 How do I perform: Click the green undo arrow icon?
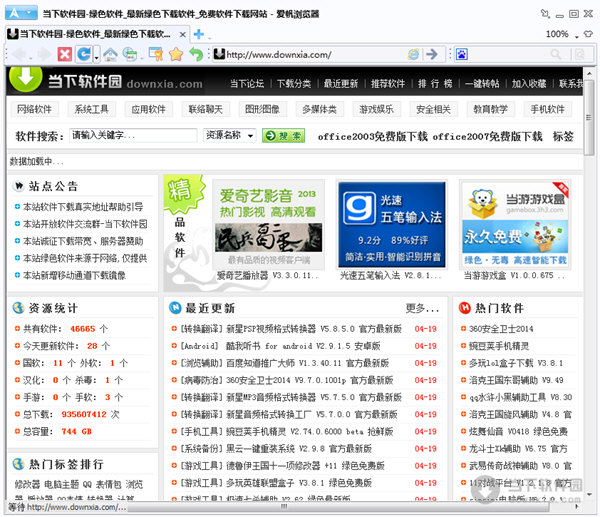(196, 54)
